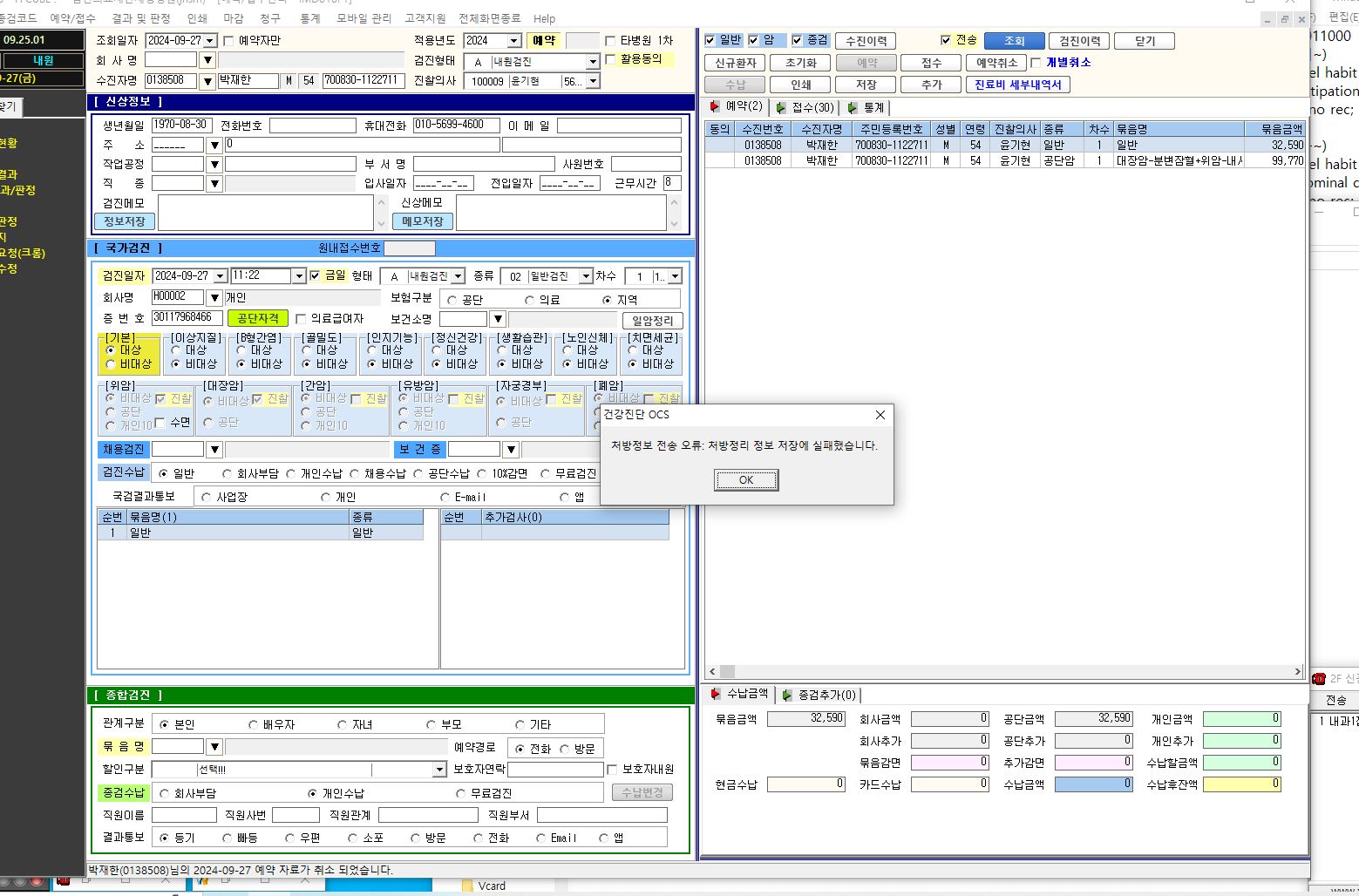Open the 종검추가(0) tab icon
Viewport: 1359px width, 896px height.
tap(787, 695)
